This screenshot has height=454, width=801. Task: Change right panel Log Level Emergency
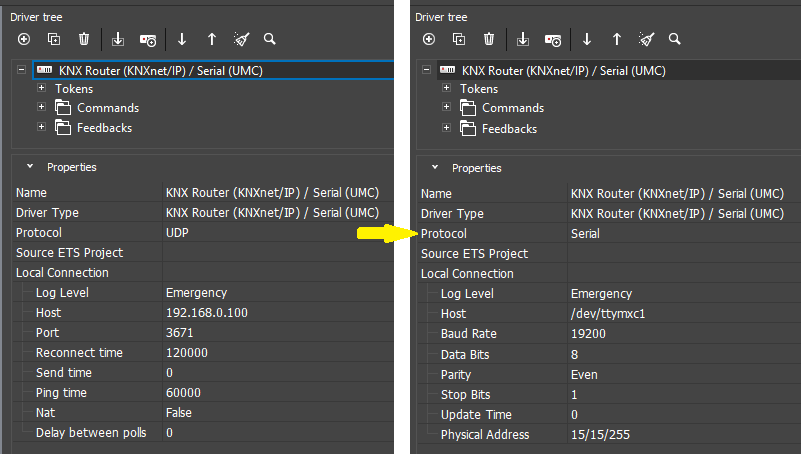(x=684, y=293)
